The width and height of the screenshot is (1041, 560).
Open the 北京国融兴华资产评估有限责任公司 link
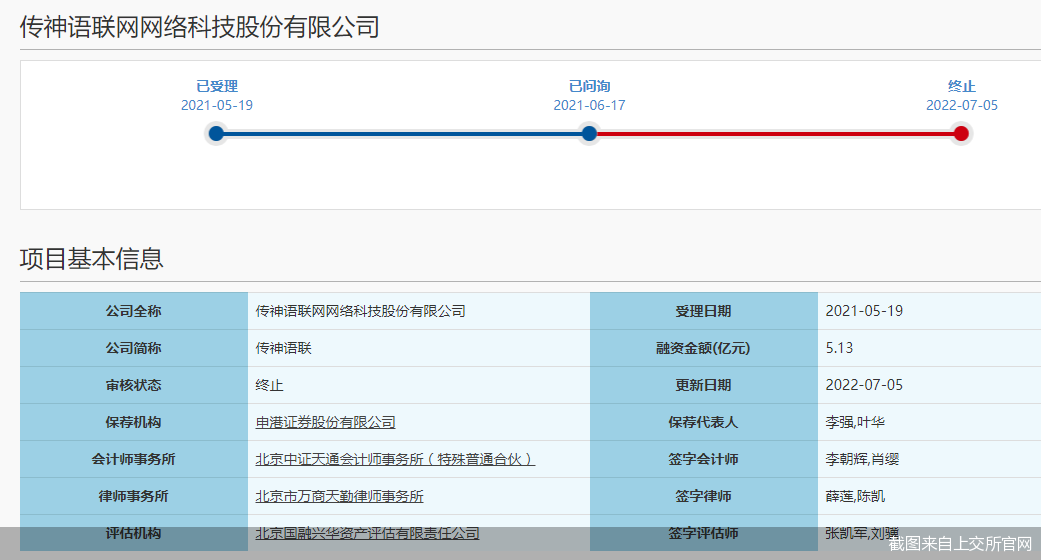click(x=367, y=533)
